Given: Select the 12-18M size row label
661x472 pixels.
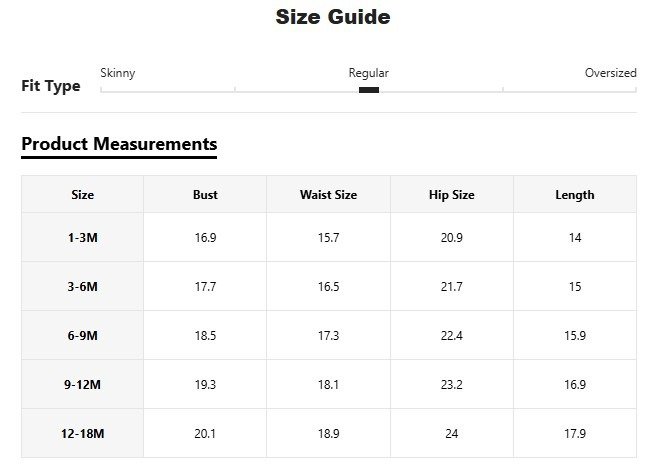Looking at the screenshot, I should pos(83,434).
